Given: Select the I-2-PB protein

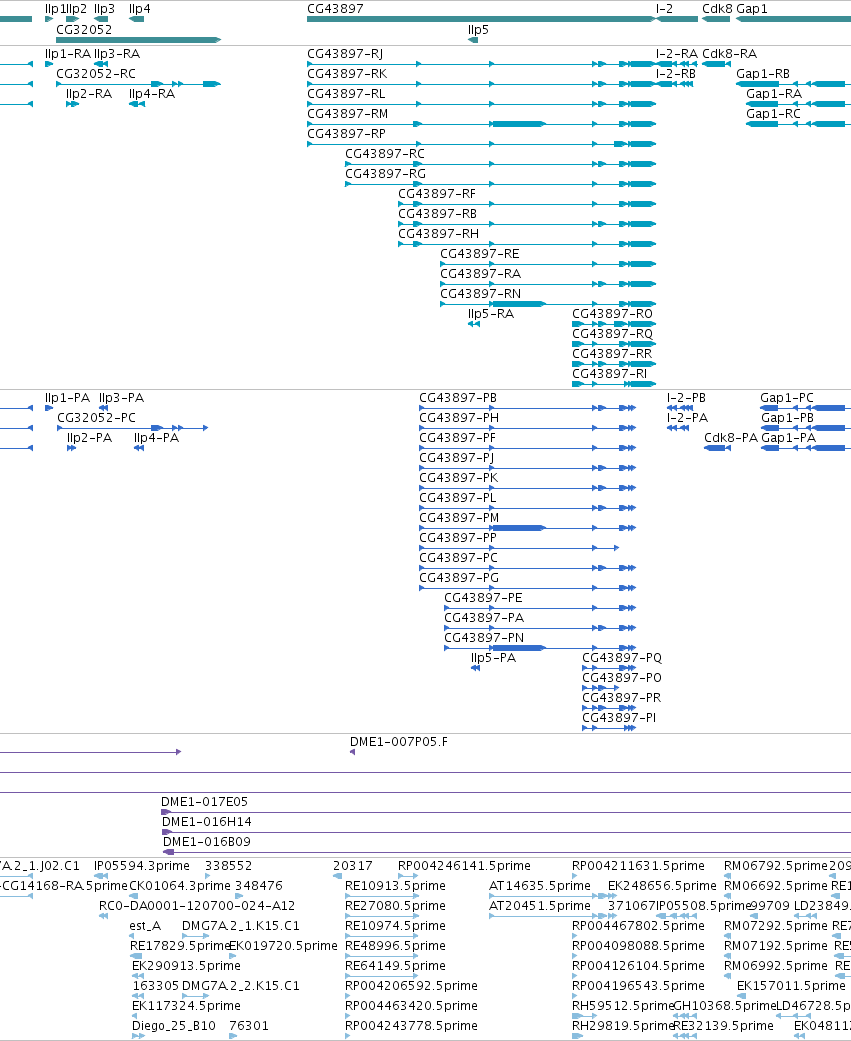Looking at the screenshot, I should click(680, 408).
